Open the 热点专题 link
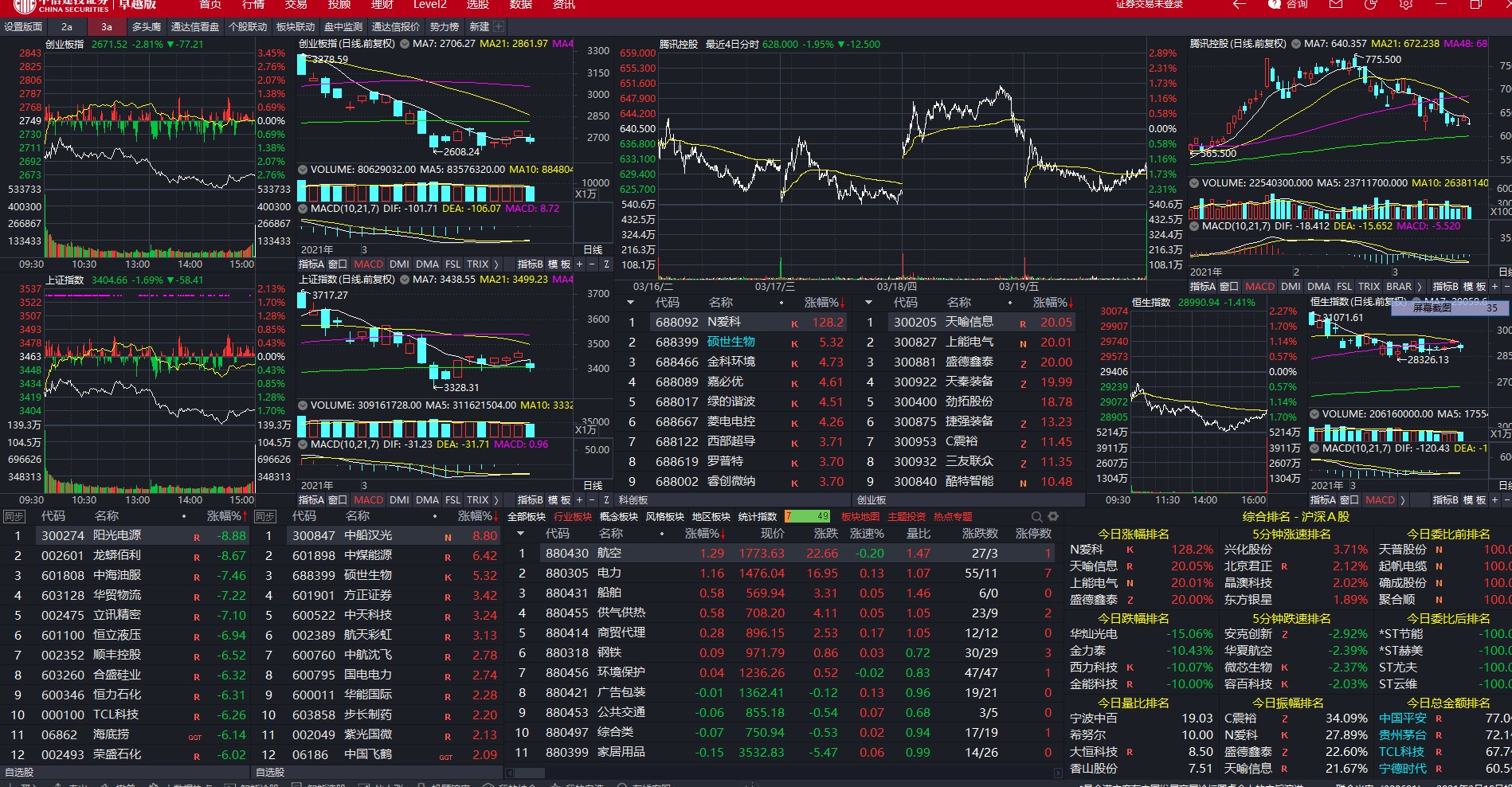 (953, 517)
